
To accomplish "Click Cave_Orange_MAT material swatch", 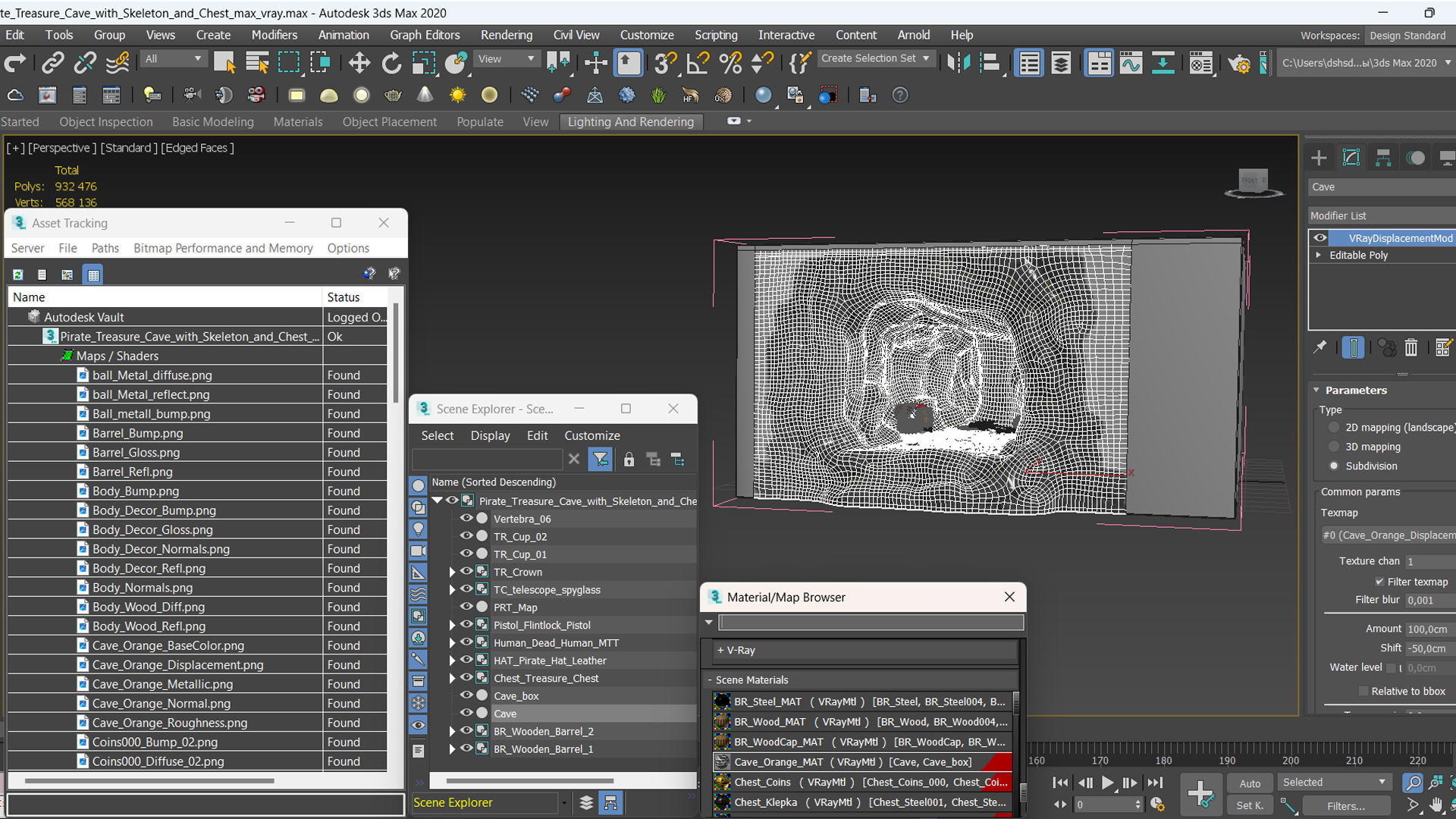I will coord(722,761).
